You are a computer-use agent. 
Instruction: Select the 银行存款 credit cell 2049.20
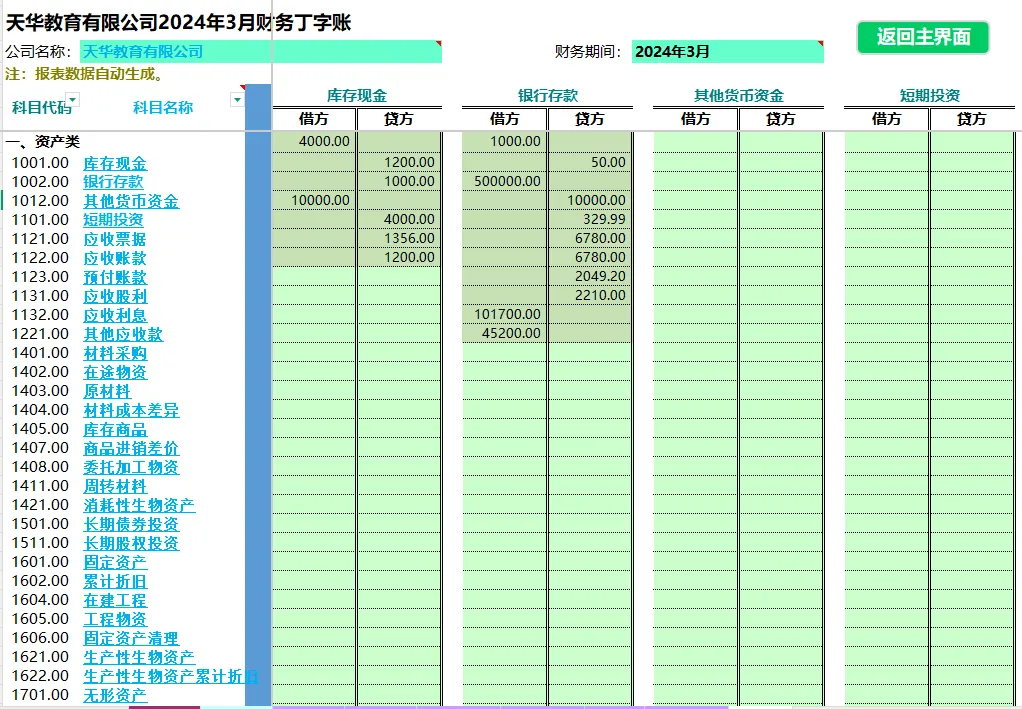(x=590, y=276)
